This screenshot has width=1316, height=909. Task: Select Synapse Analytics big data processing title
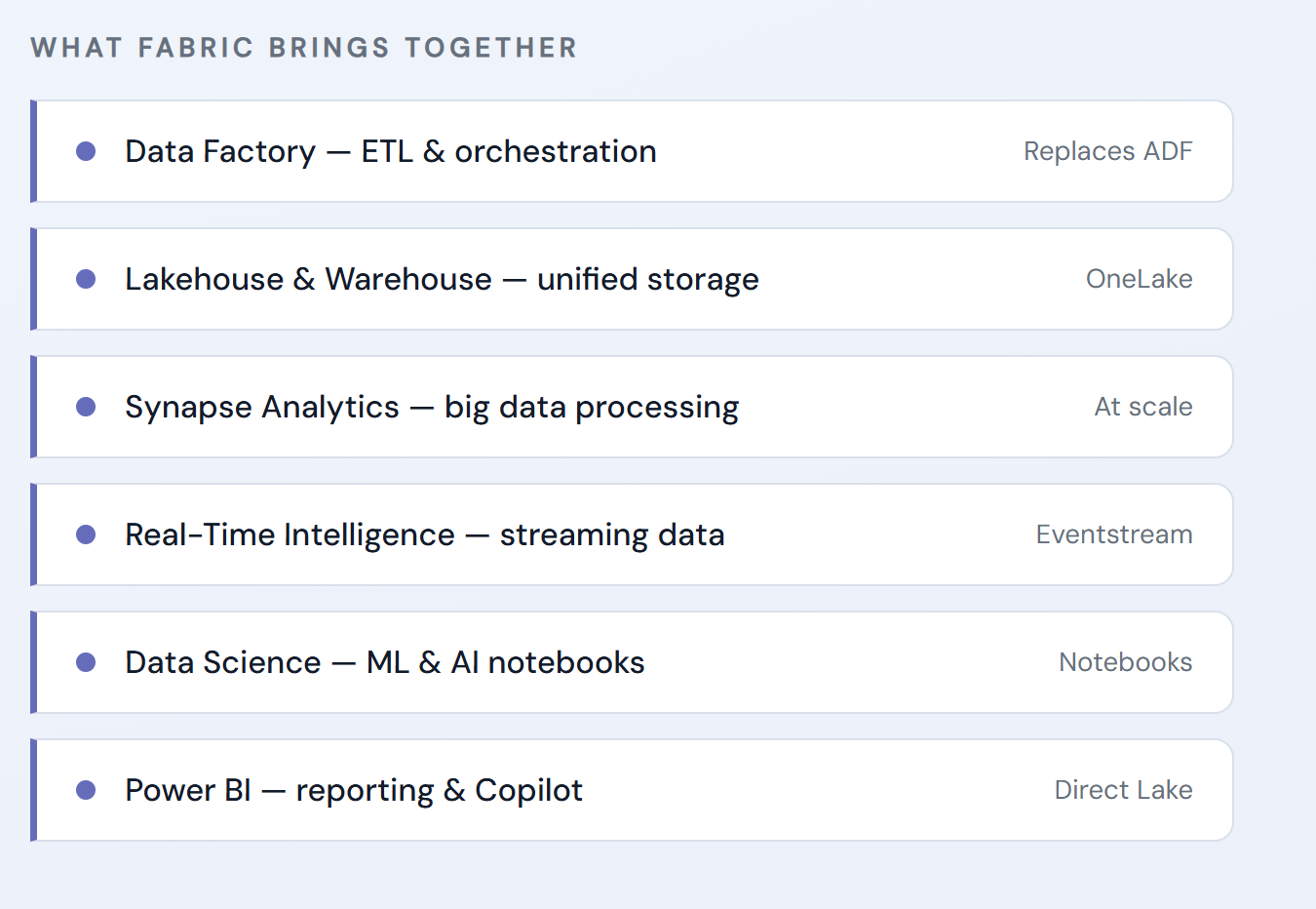(432, 407)
